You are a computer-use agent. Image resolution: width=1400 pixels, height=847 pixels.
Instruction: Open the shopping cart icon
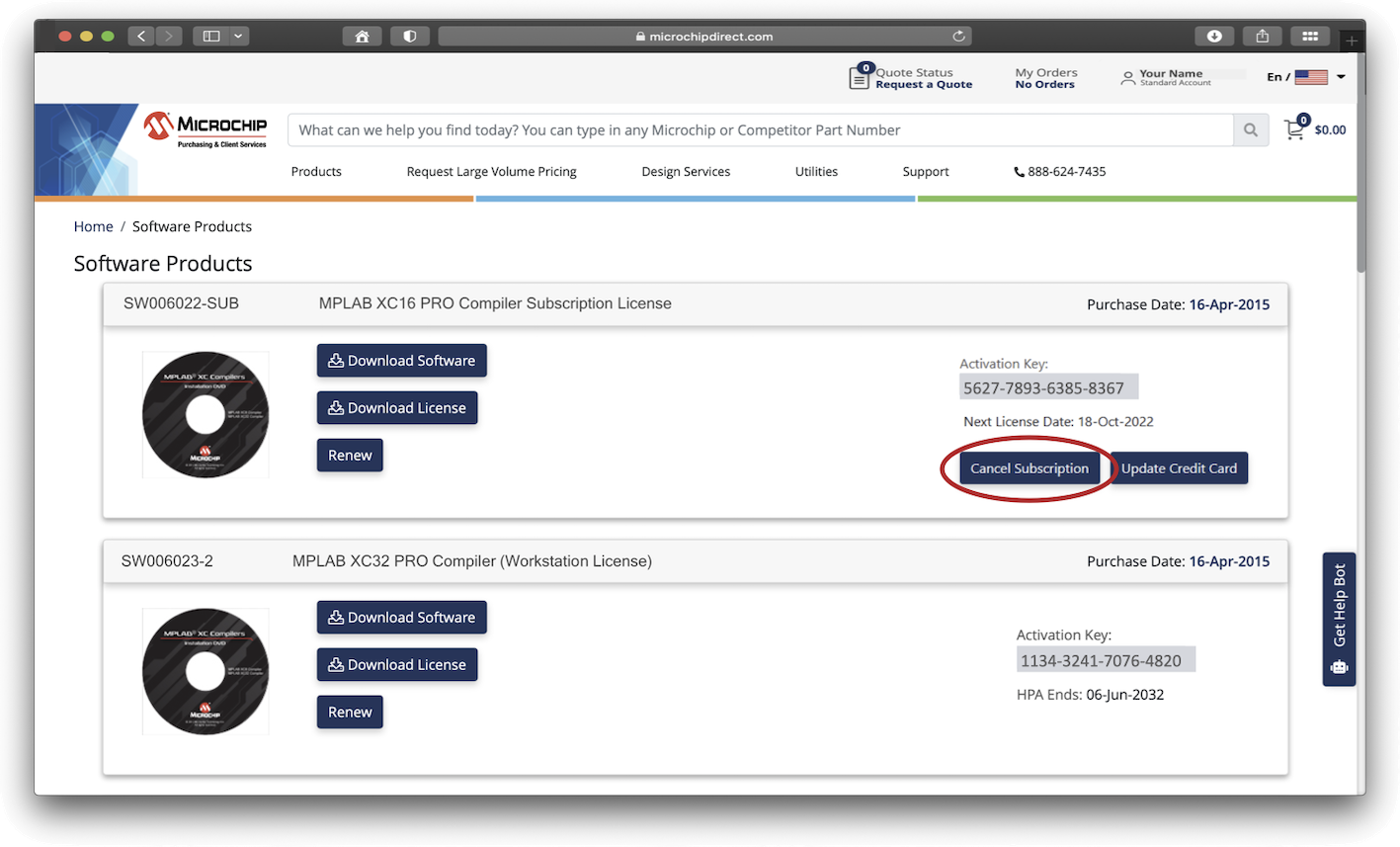[1295, 128]
